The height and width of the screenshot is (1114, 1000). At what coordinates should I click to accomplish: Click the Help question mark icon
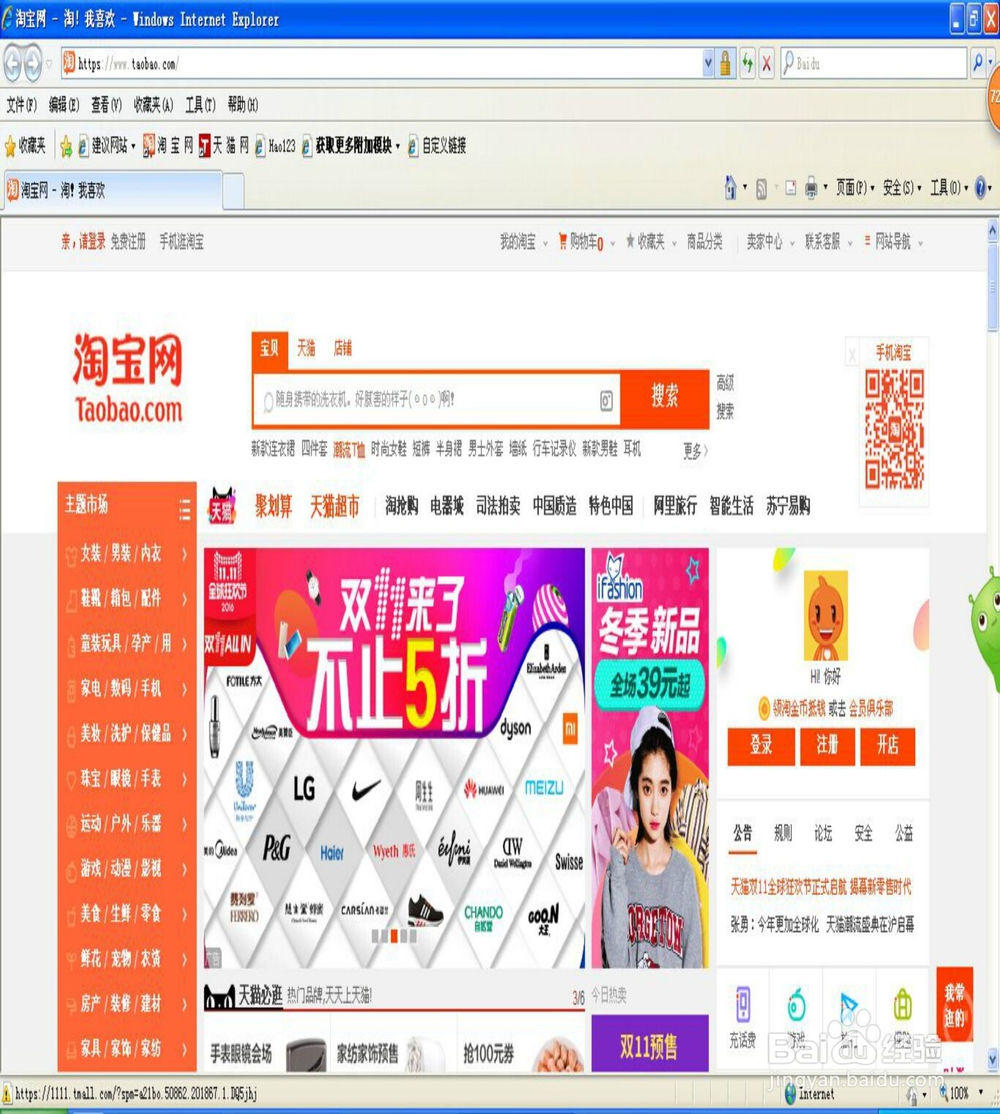981,188
